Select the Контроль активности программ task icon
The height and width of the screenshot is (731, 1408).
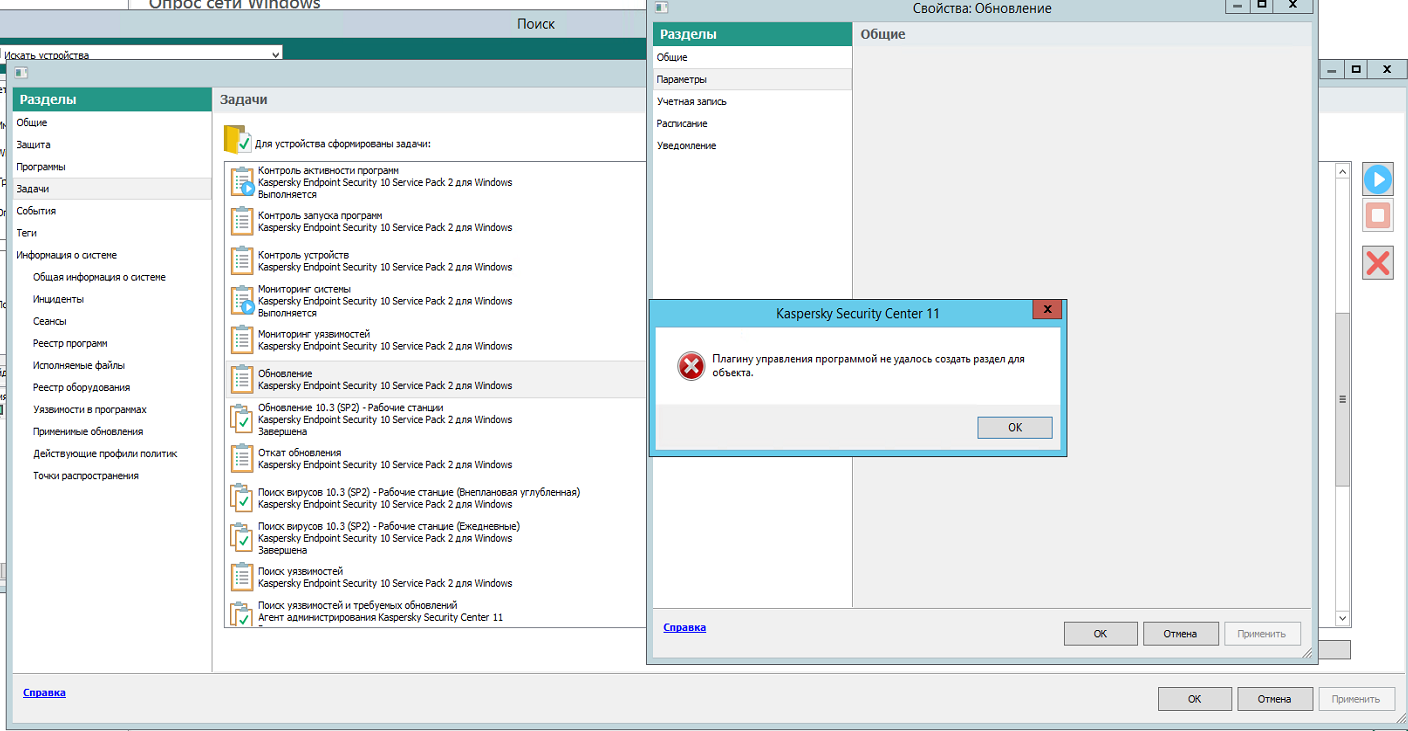coord(242,183)
